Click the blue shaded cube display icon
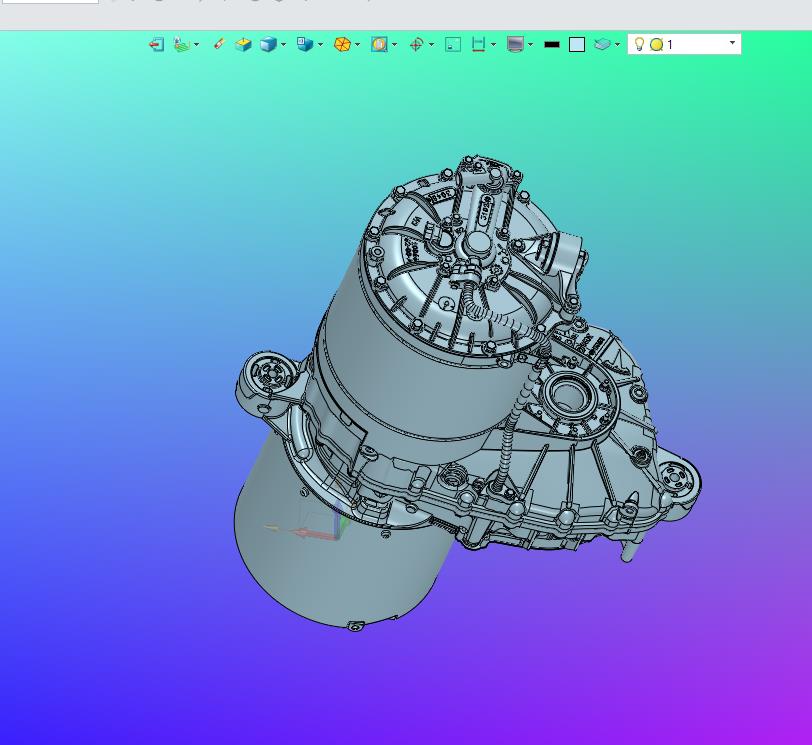This screenshot has height=745, width=812. coord(268,45)
